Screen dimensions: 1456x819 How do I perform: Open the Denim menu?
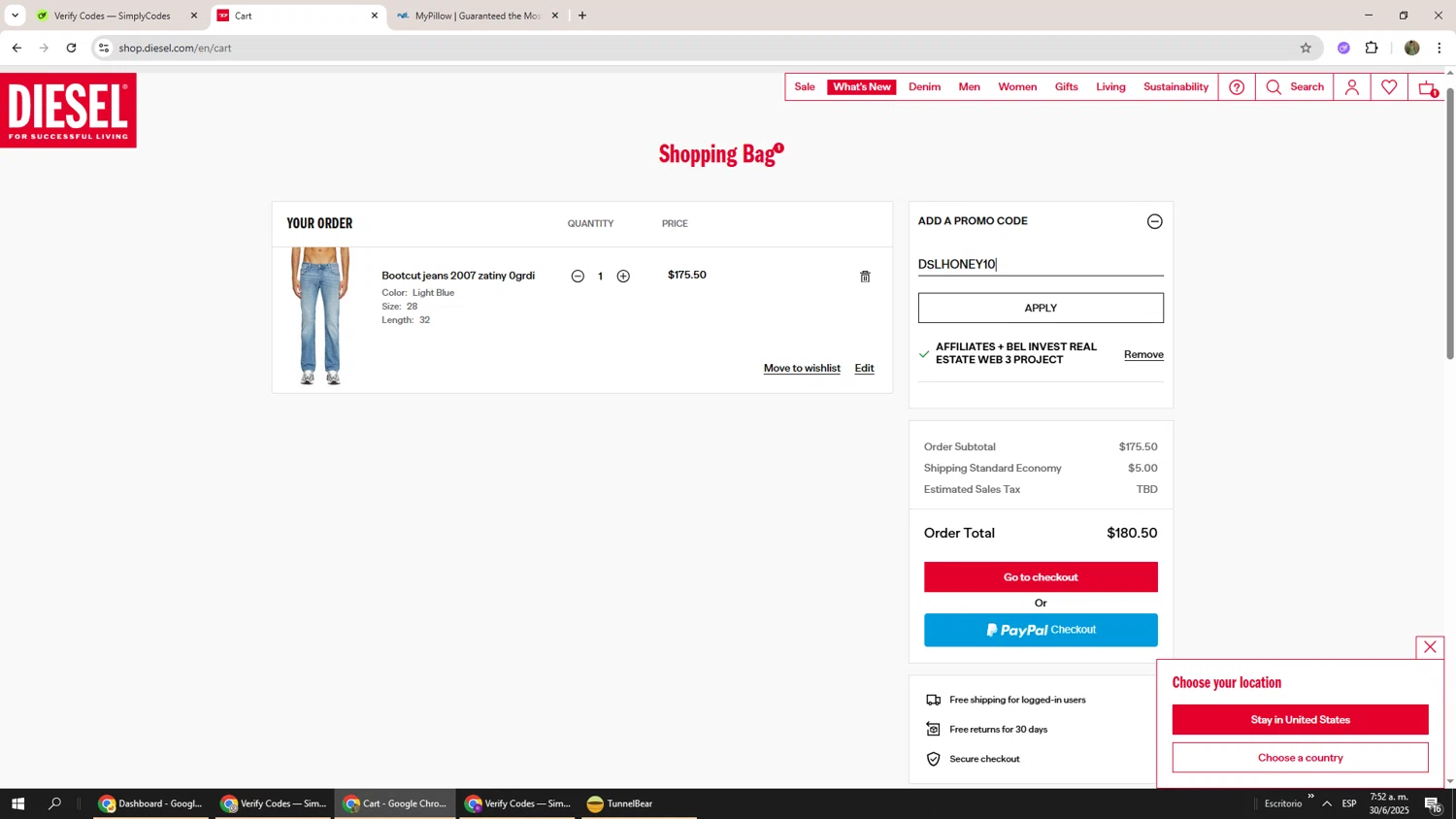tap(924, 87)
